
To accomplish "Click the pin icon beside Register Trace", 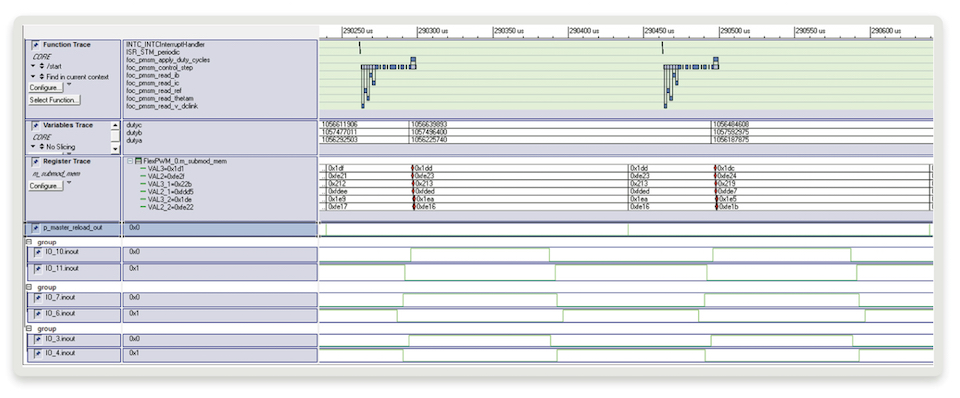I will point(36,162).
